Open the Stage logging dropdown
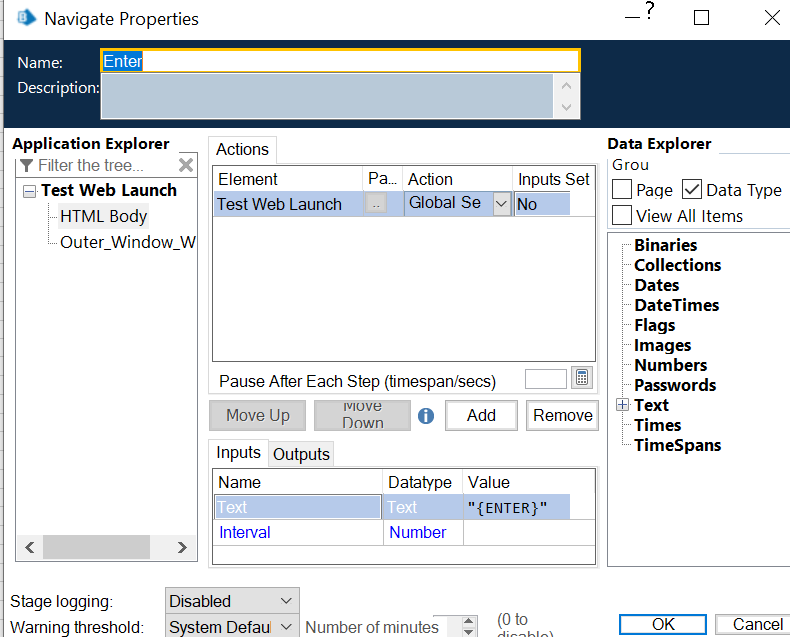The width and height of the screenshot is (790, 637). (x=287, y=601)
